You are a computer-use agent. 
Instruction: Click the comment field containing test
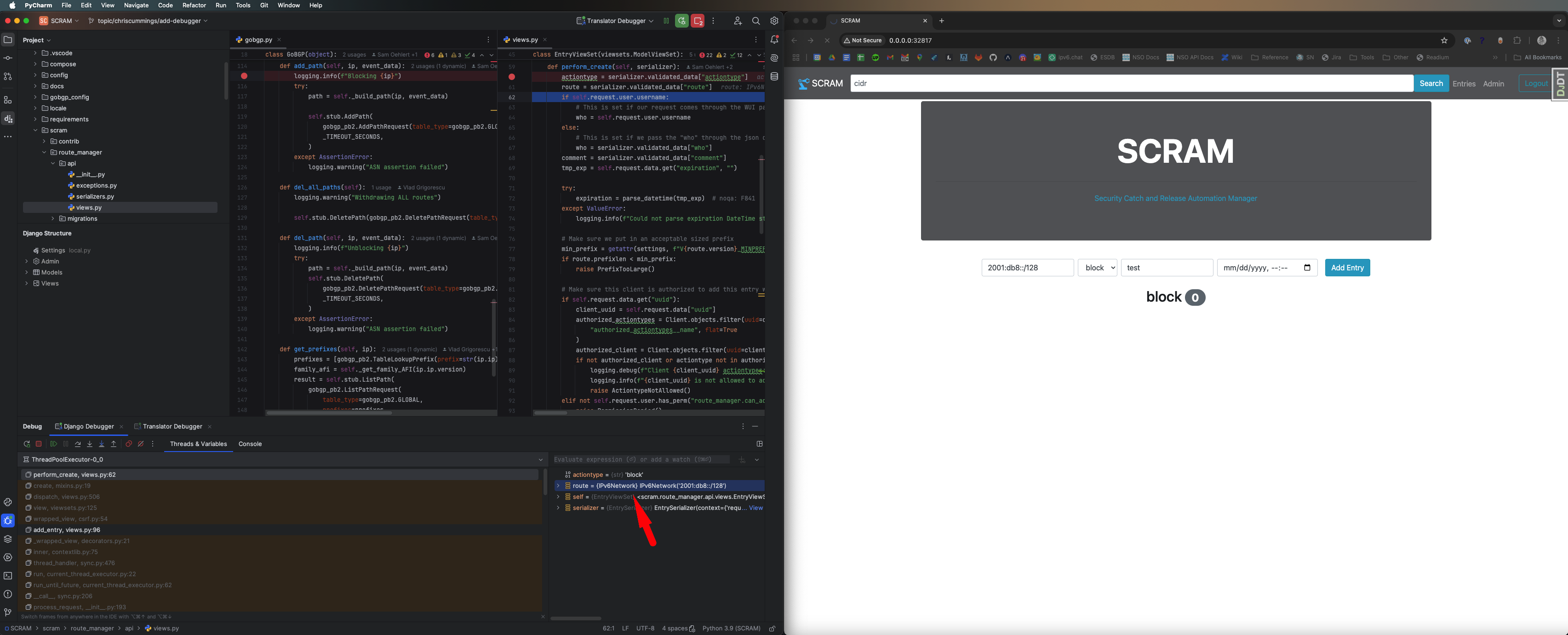coord(1167,268)
